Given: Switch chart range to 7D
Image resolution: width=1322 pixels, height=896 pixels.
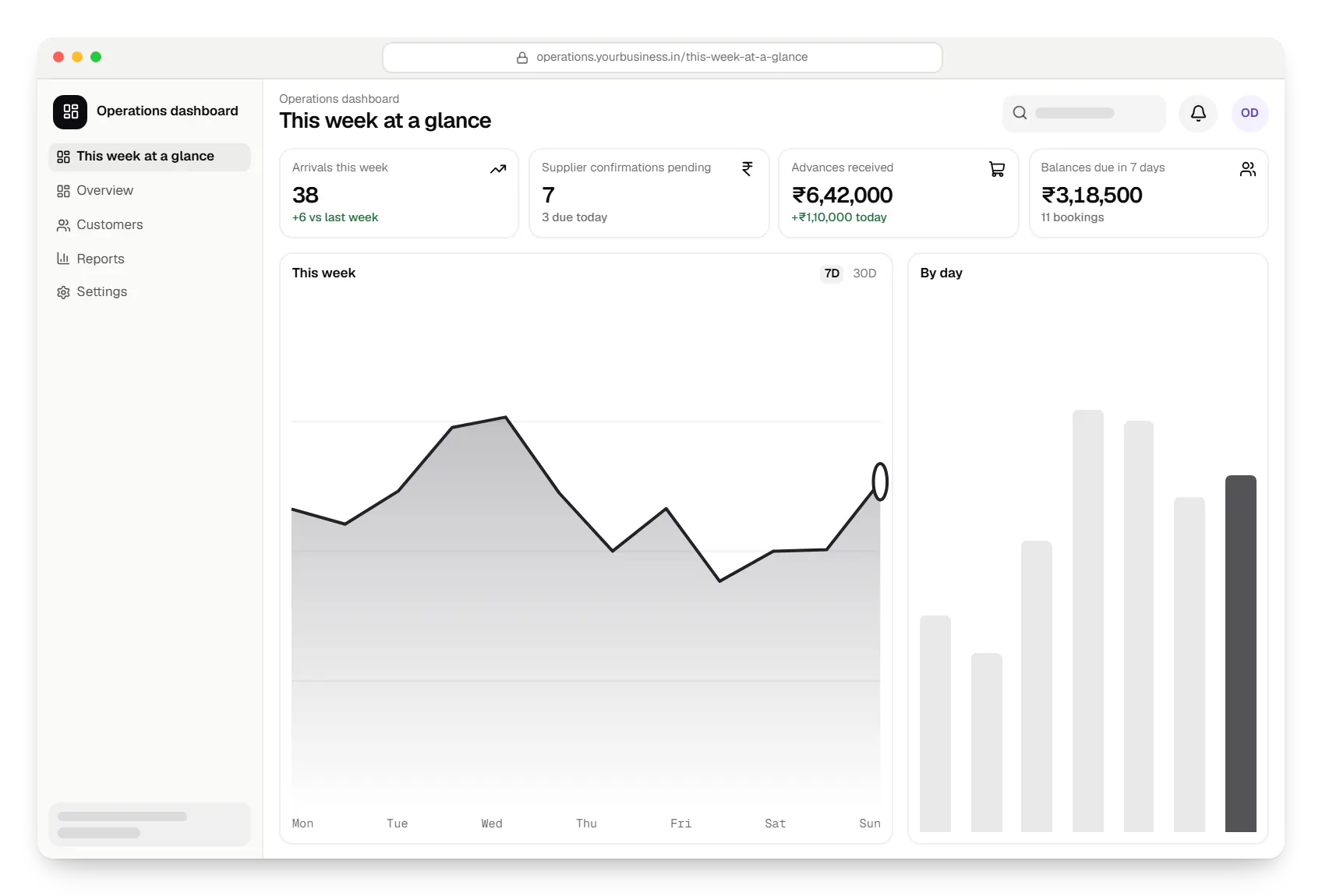Looking at the screenshot, I should coord(832,273).
